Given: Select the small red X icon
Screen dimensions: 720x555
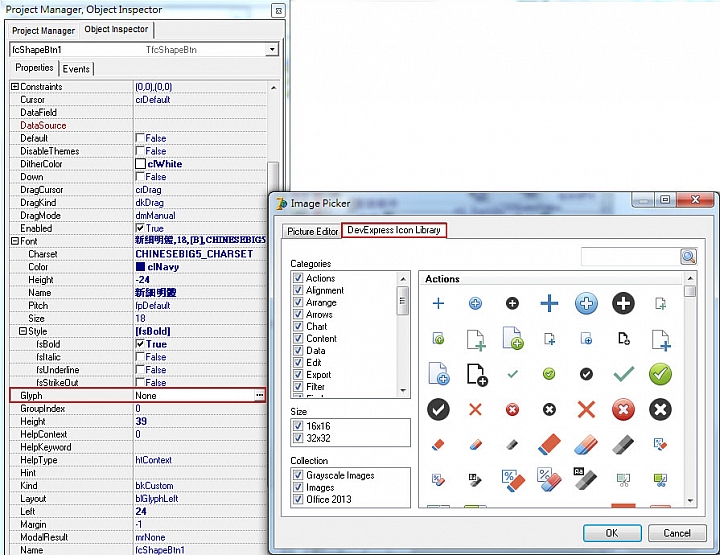Looking at the screenshot, I should (475, 409).
